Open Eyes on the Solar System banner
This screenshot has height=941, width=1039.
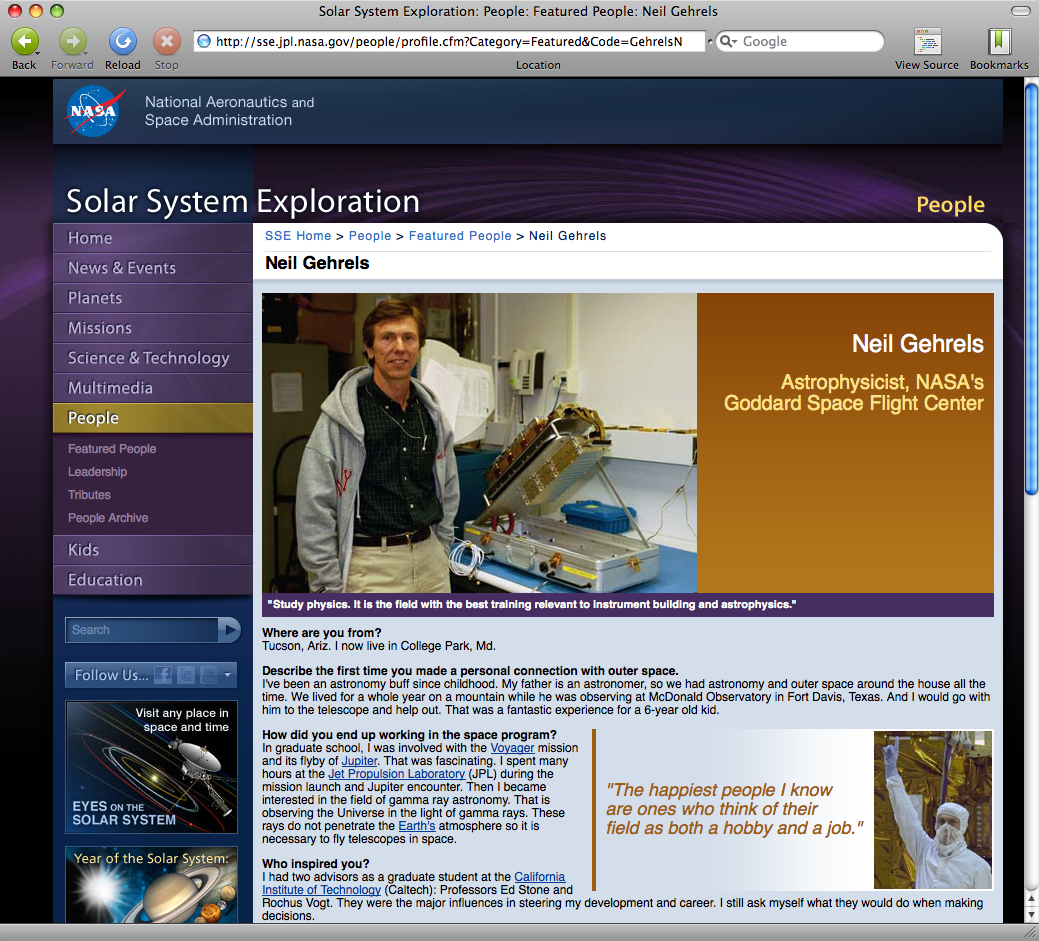pyautogui.click(x=151, y=767)
